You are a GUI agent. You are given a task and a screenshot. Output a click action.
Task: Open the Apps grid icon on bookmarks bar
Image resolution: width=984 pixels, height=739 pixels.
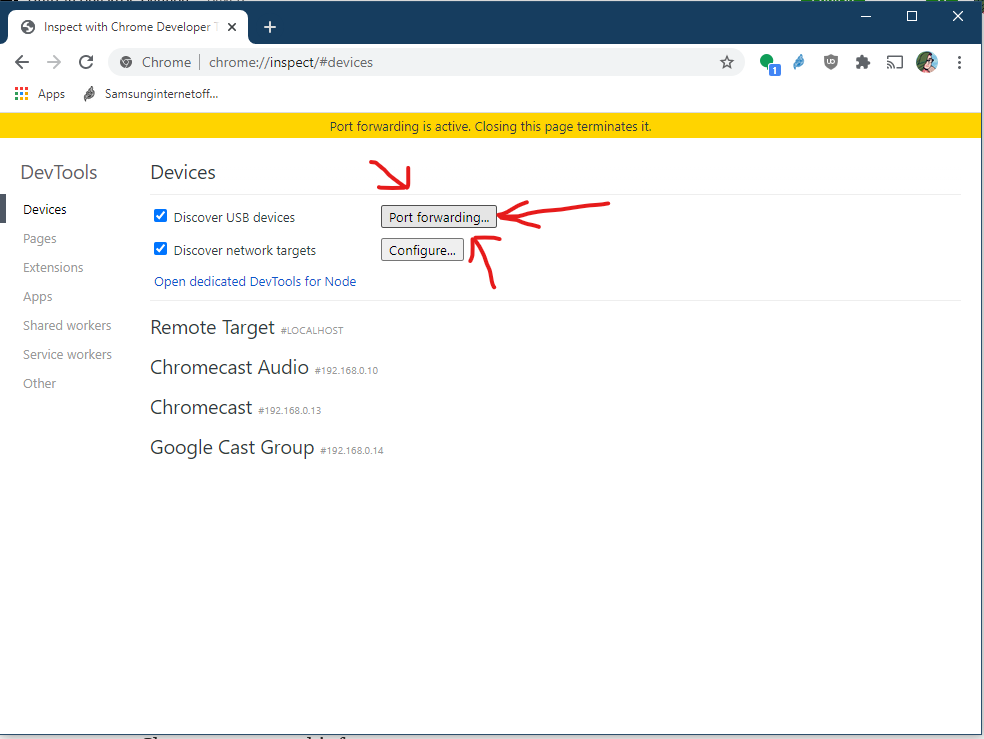tap(21, 93)
